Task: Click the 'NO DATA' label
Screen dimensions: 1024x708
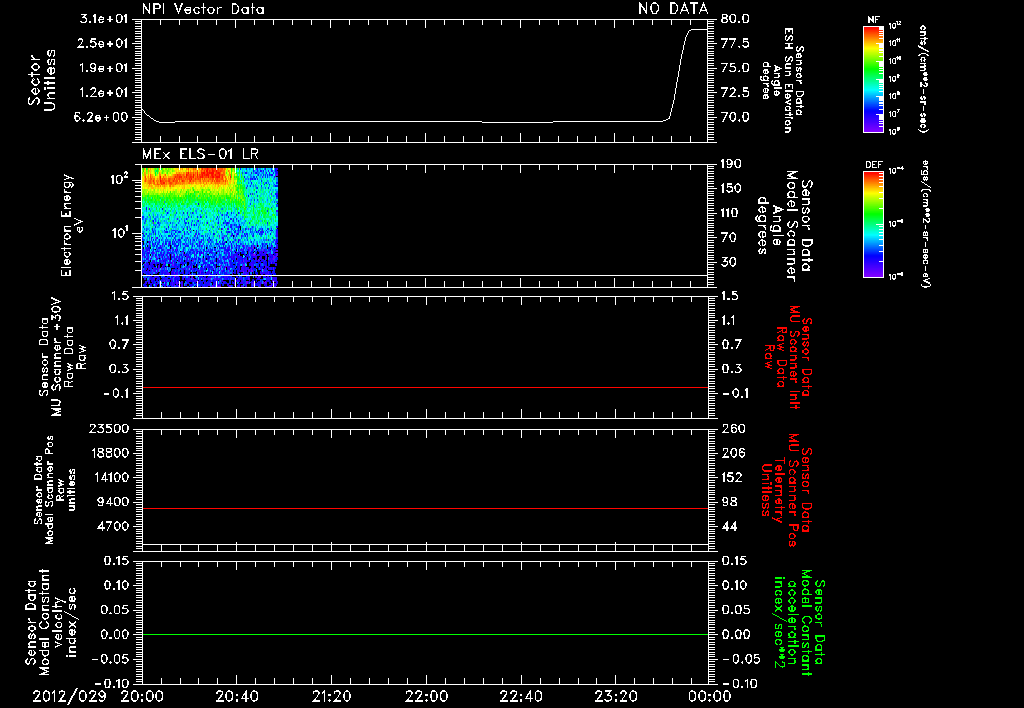Action: [x=673, y=9]
